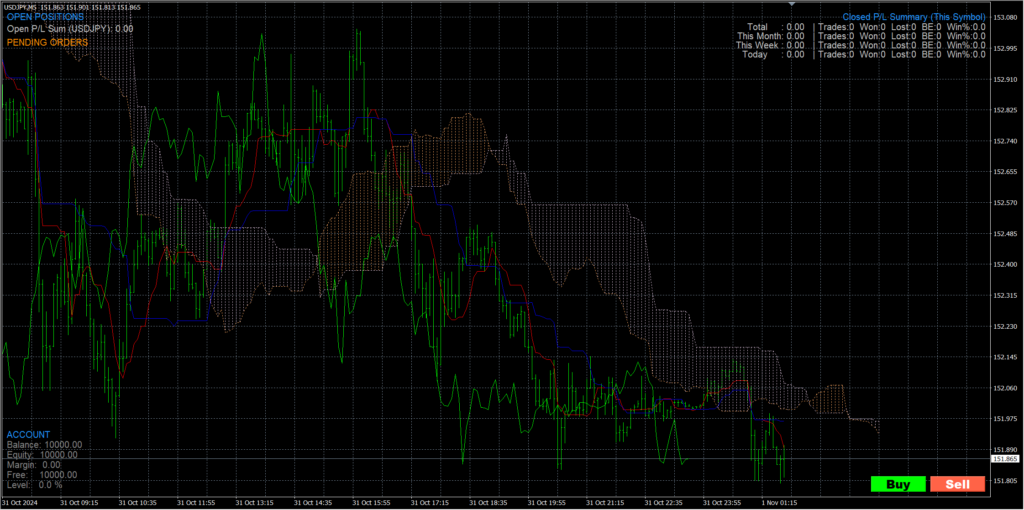Click the 153.080 price scale label
Screen dimensions: 1024x510
tap(1005, 18)
